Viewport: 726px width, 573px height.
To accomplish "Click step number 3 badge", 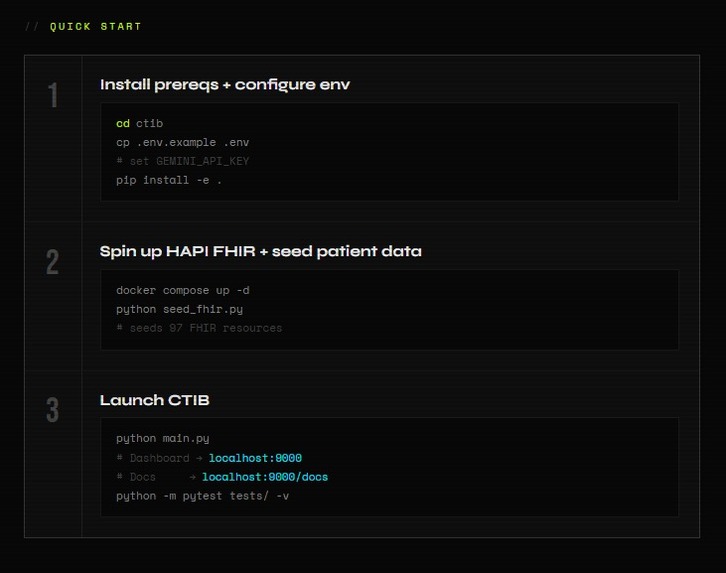I will point(52,410).
